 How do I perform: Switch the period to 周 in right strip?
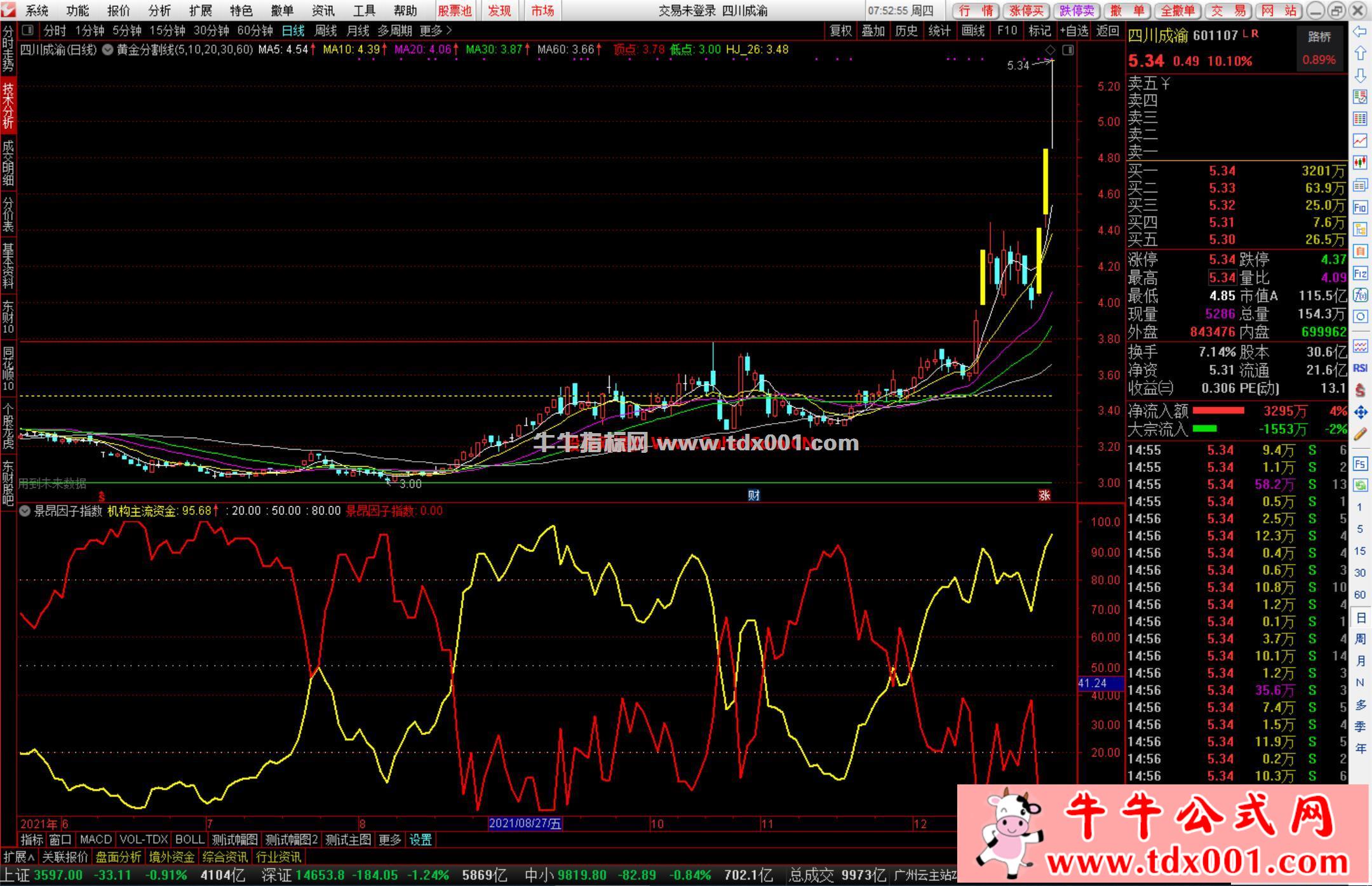coord(1360,639)
